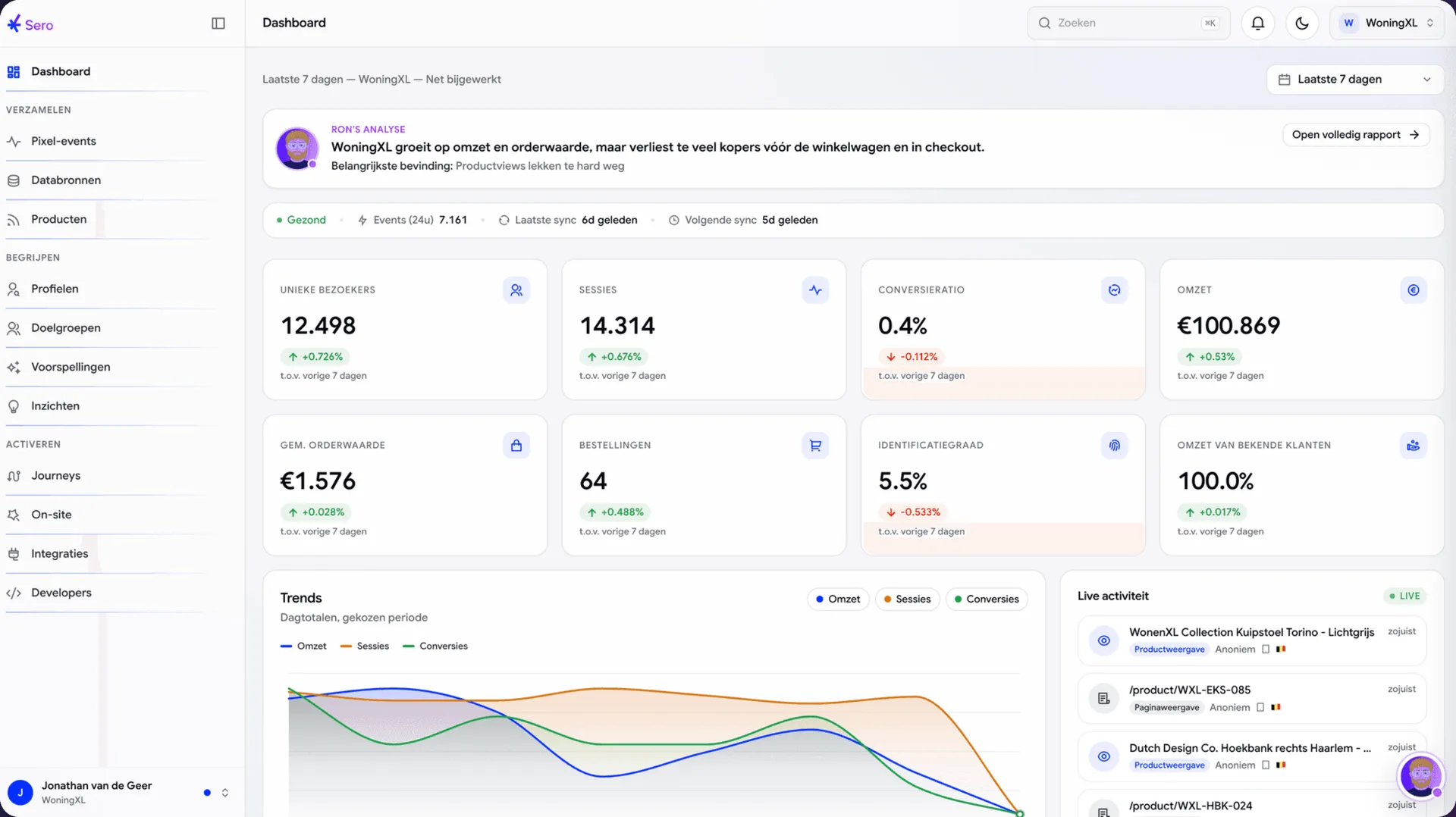Toggle Omzet series in Trends

tap(838, 599)
